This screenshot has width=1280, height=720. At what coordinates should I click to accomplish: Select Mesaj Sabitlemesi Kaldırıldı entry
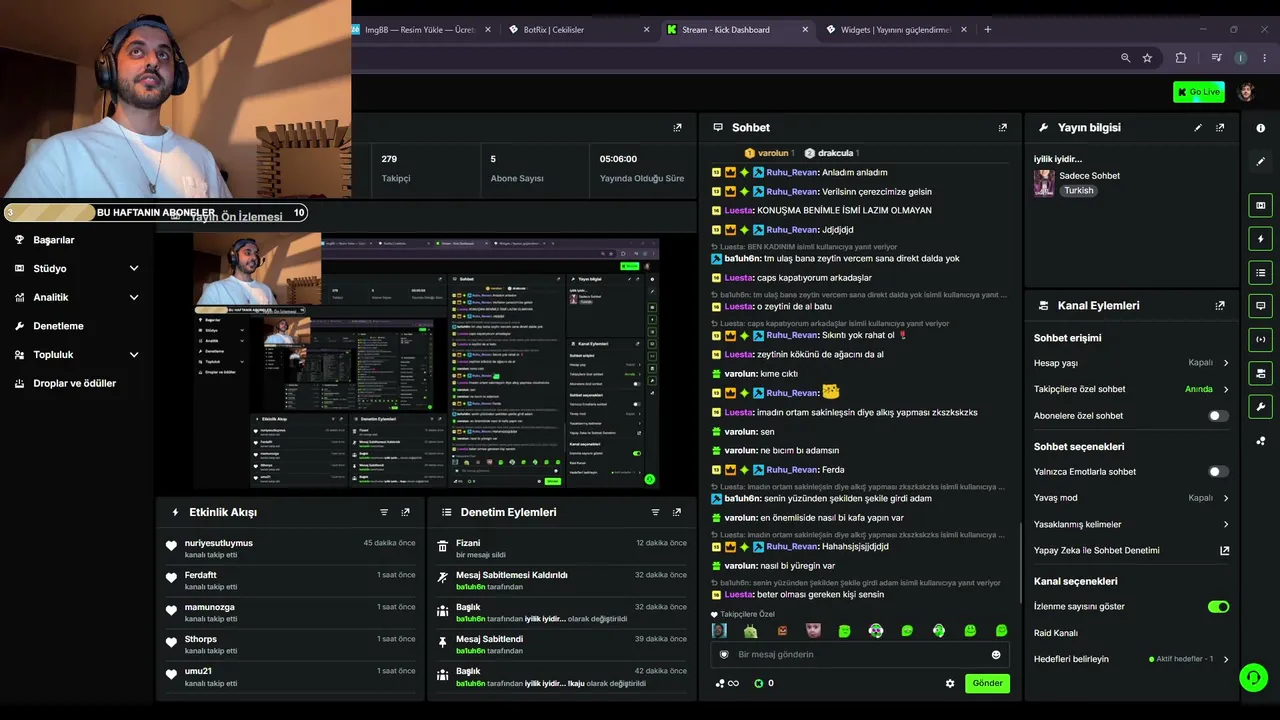click(x=562, y=580)
